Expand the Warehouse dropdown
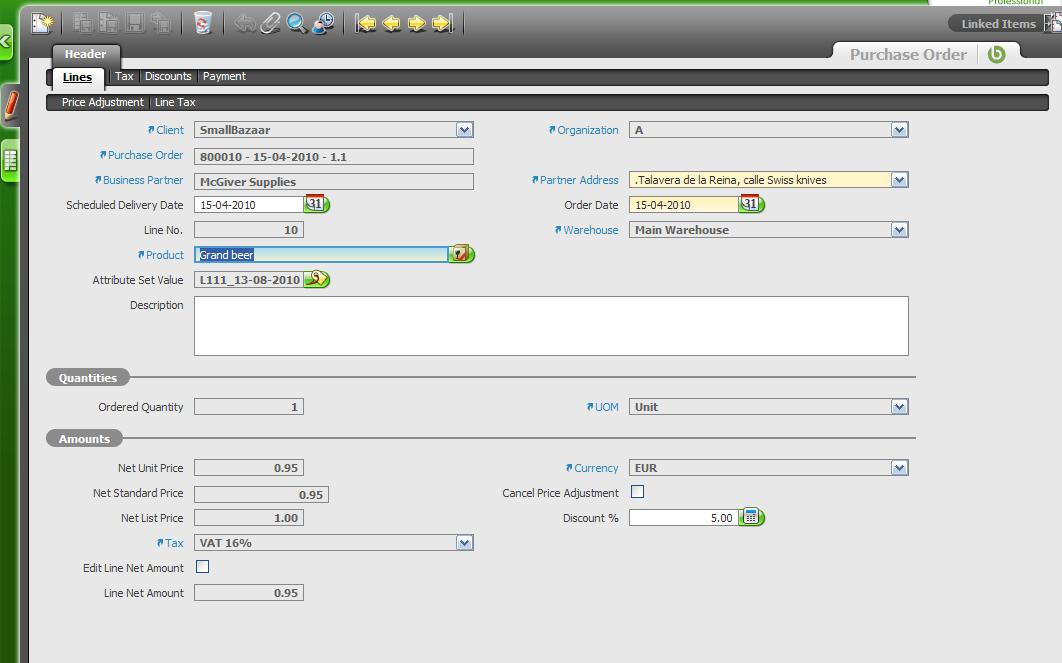Screen dimensions: 1062x663 click(x=899, y=230)
